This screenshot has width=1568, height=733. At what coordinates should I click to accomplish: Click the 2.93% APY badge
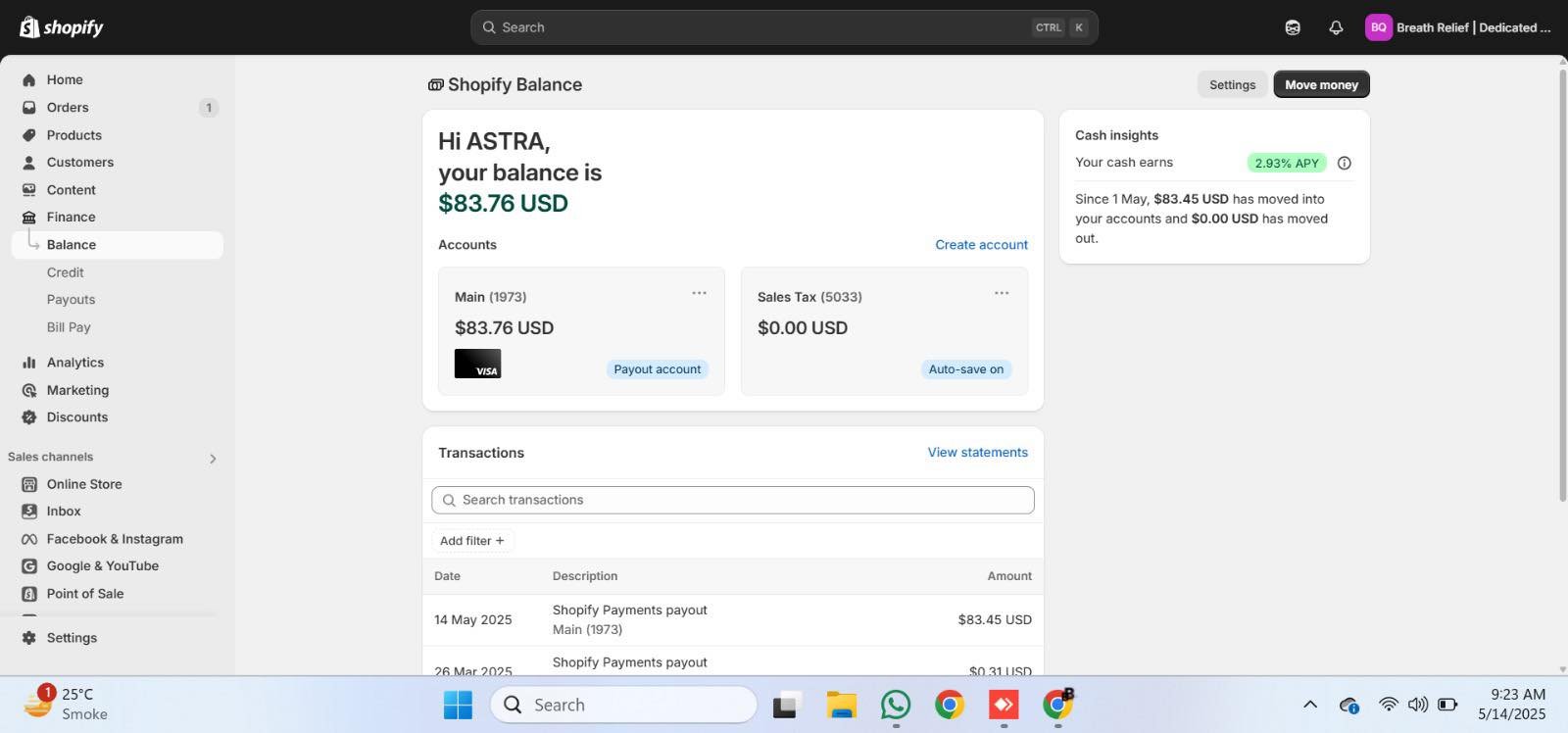point(1287,164)
